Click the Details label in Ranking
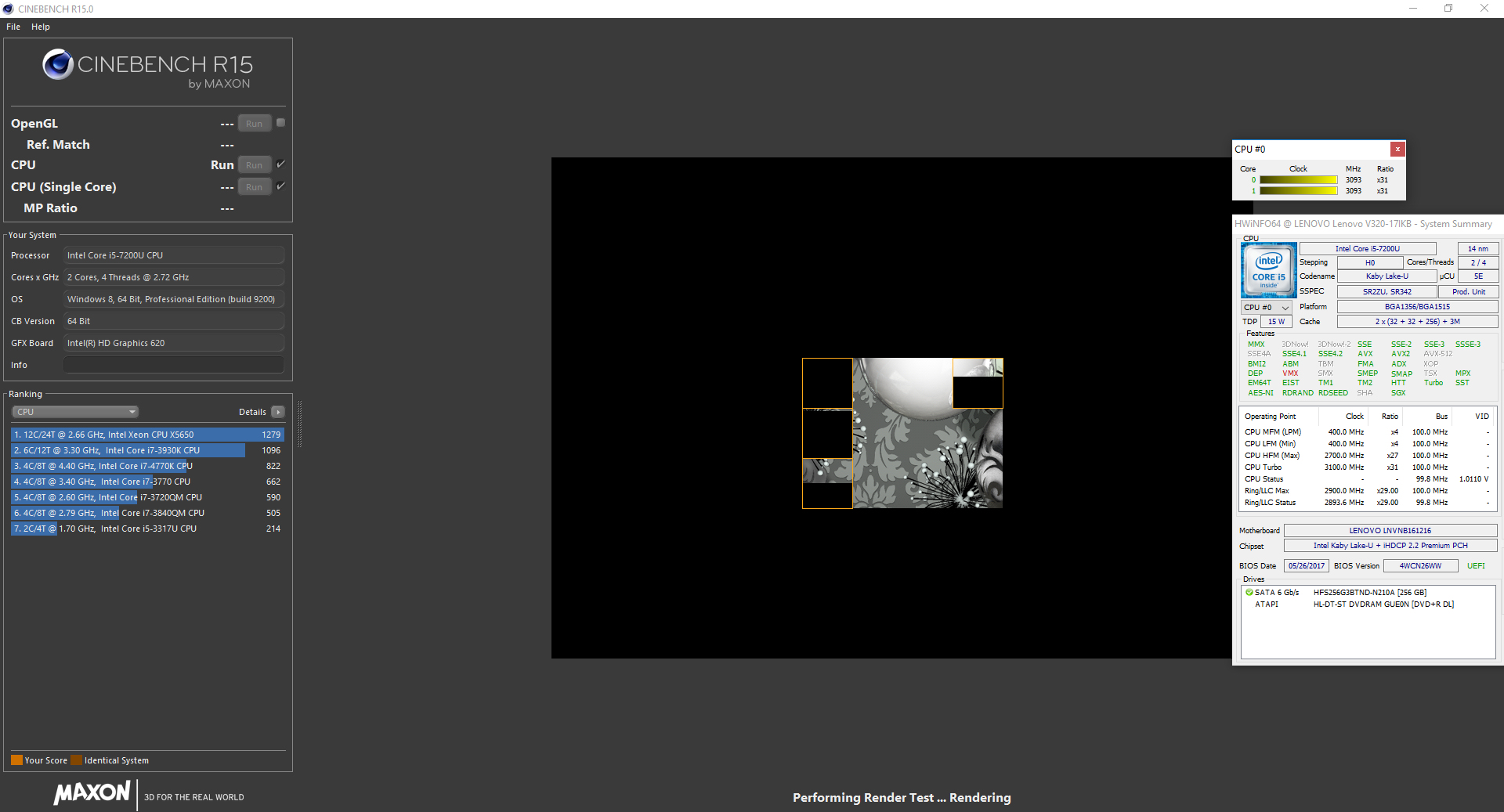 [x=252, y=412]
